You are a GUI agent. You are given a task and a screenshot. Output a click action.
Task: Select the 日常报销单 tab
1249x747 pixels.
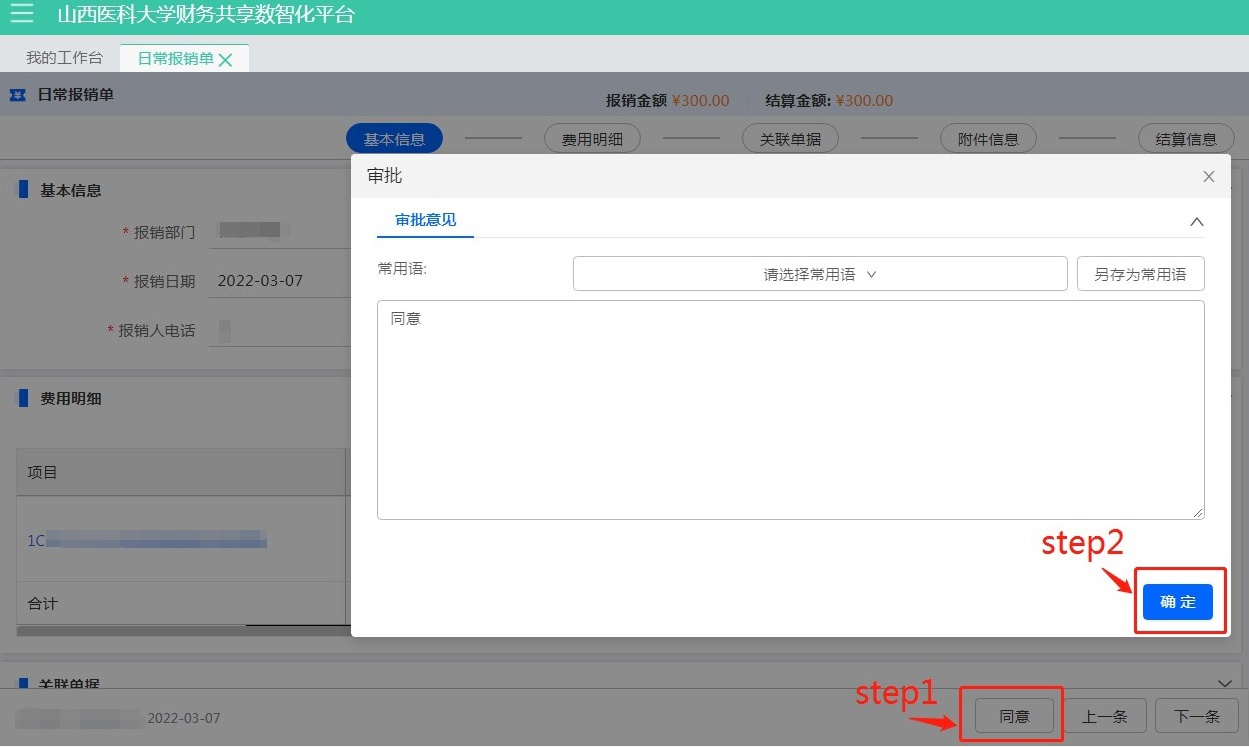coord(175,58)
